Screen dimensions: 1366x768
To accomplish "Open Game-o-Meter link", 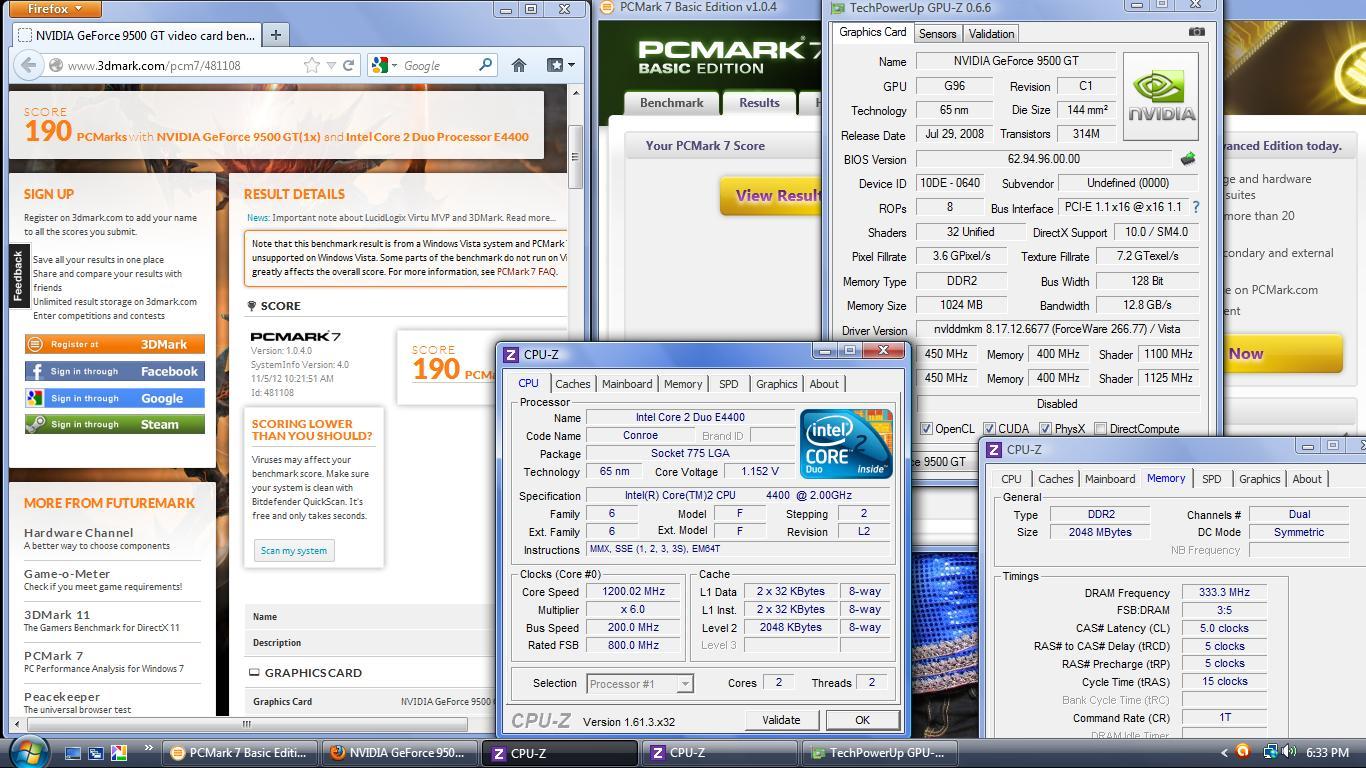I will 67,573.
